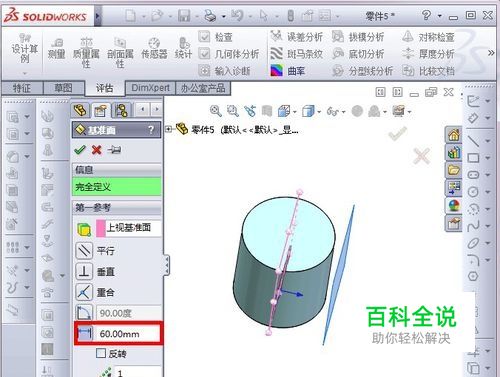Image resolution: width=500 pixels, height=377 pixels.
Task: Accept with the graphics-area confirm checkmark
Action: point(397,134)
